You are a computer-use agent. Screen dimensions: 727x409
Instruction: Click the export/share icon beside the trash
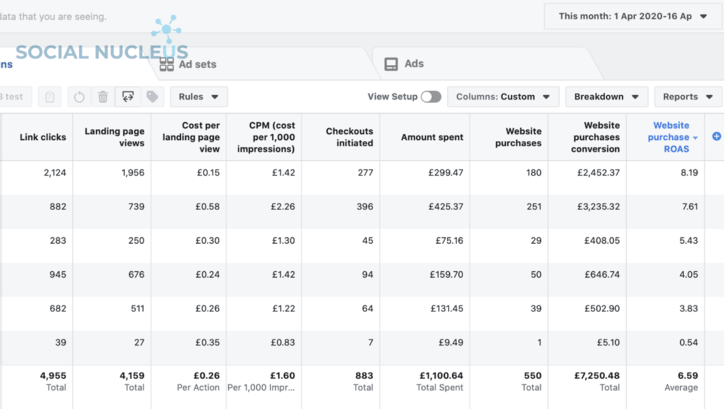[128, 97]
